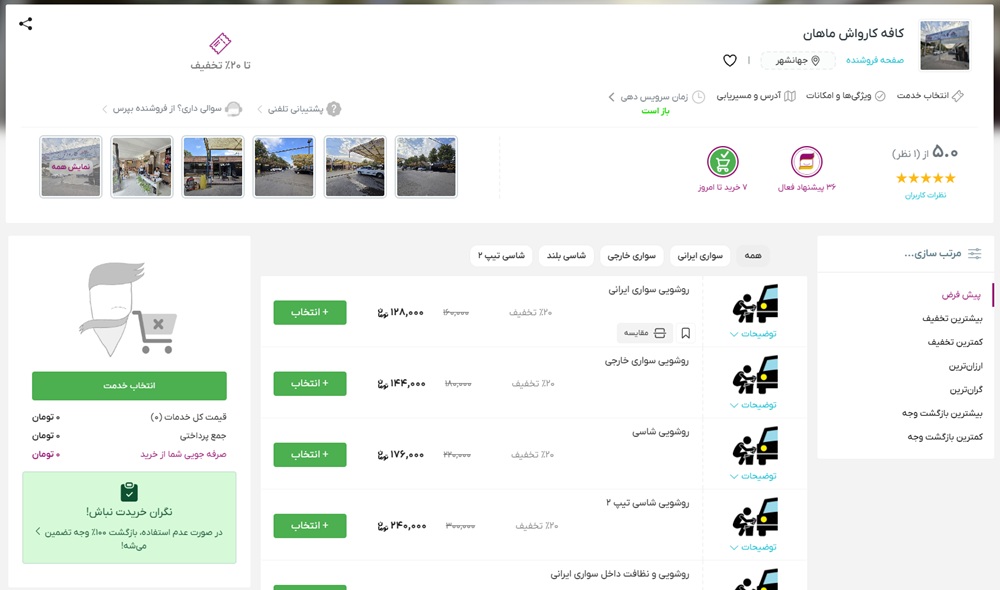Filter by سواری ایرانی tab
The height and width of the screenshot is (590, 1000).
click(x=700, y=256)
